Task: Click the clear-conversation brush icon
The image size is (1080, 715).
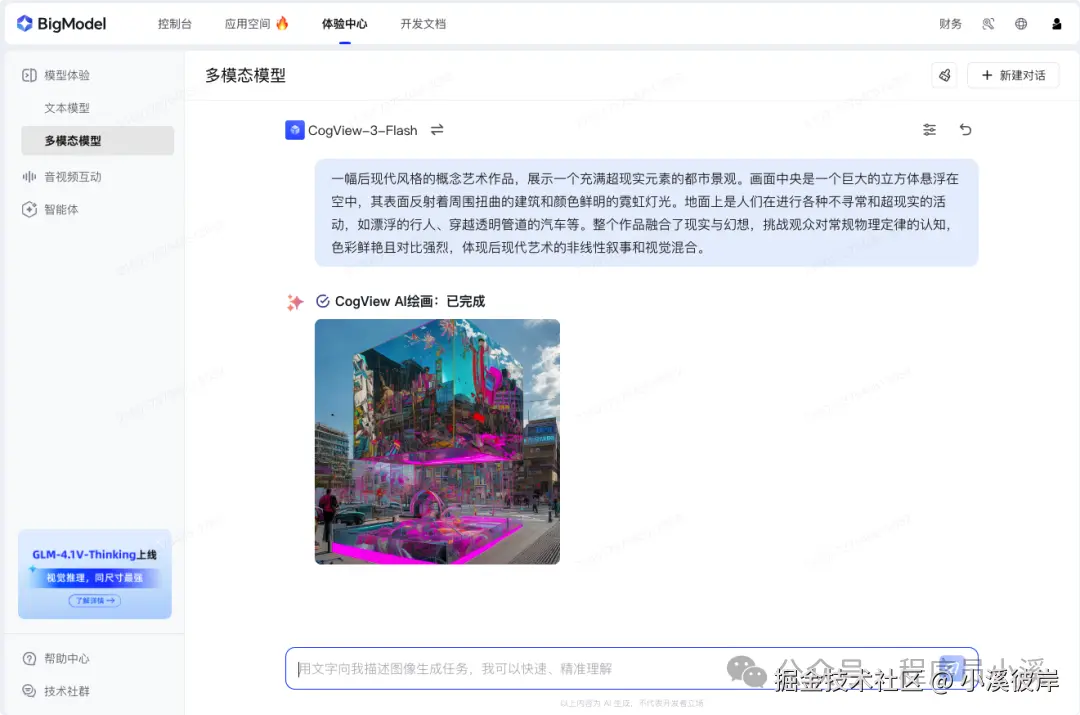Action: (944, 74)
